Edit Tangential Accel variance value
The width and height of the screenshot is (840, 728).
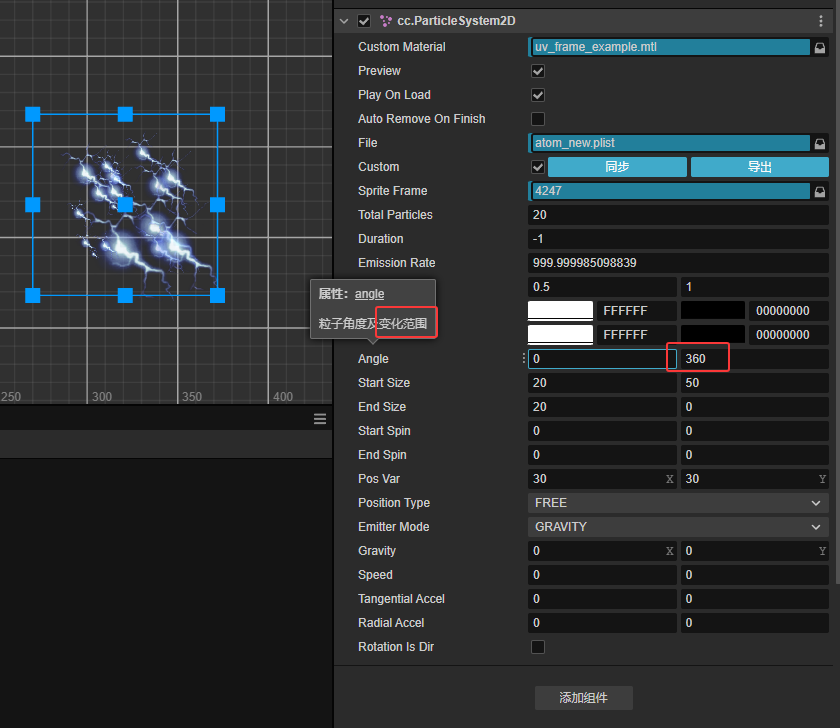click(x=754, y=599)
